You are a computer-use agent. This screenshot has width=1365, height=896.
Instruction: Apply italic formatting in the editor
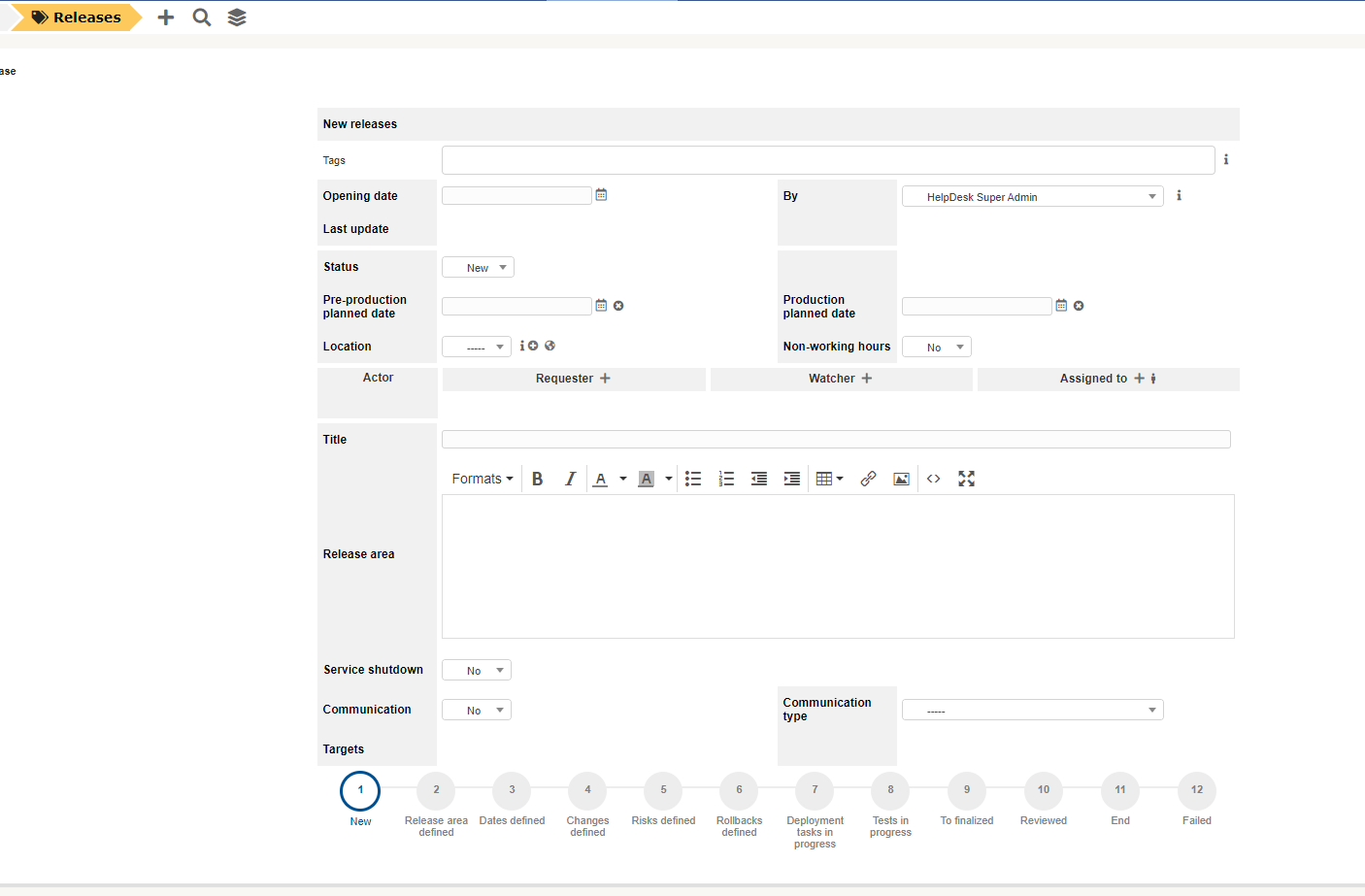click(x=570, y=478)
